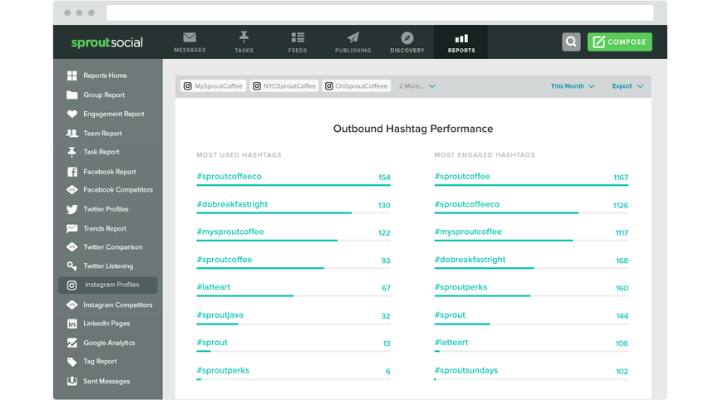Image resolution: width=720 pixels, height=400 pixels.
Task: Select Instagram Profiles in the sidebar
Action: point(110,285)
